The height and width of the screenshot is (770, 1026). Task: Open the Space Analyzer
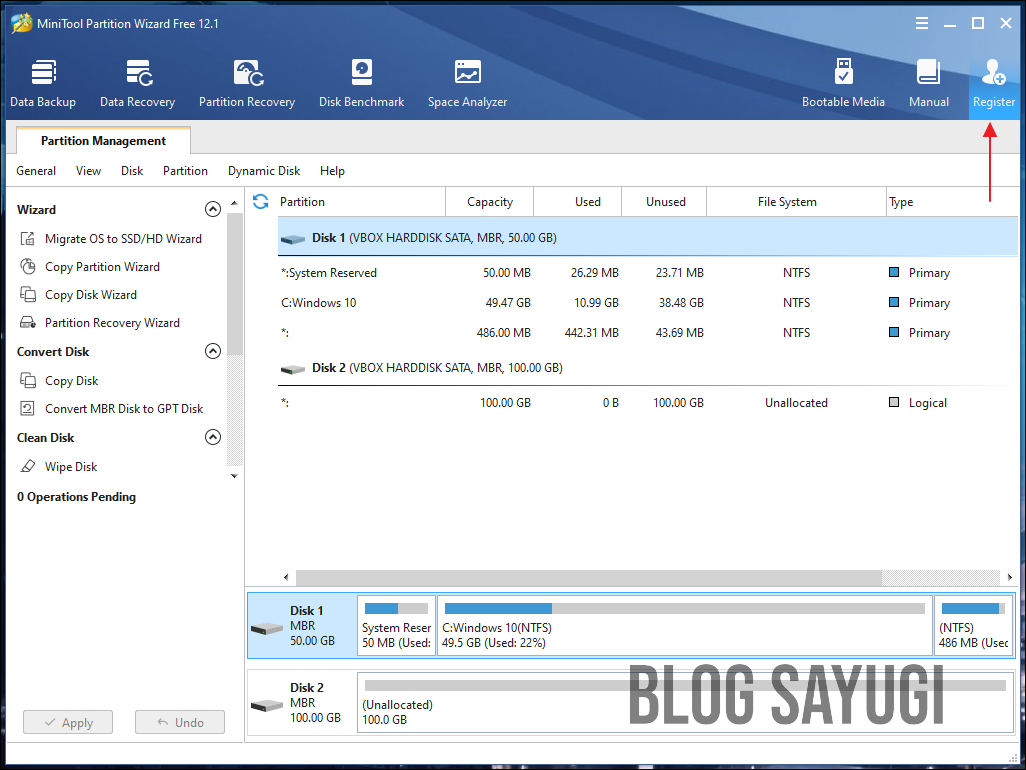click(467, 82)
